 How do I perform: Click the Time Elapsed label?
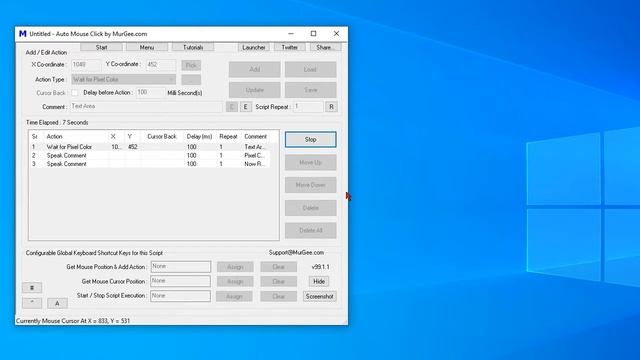57,122
